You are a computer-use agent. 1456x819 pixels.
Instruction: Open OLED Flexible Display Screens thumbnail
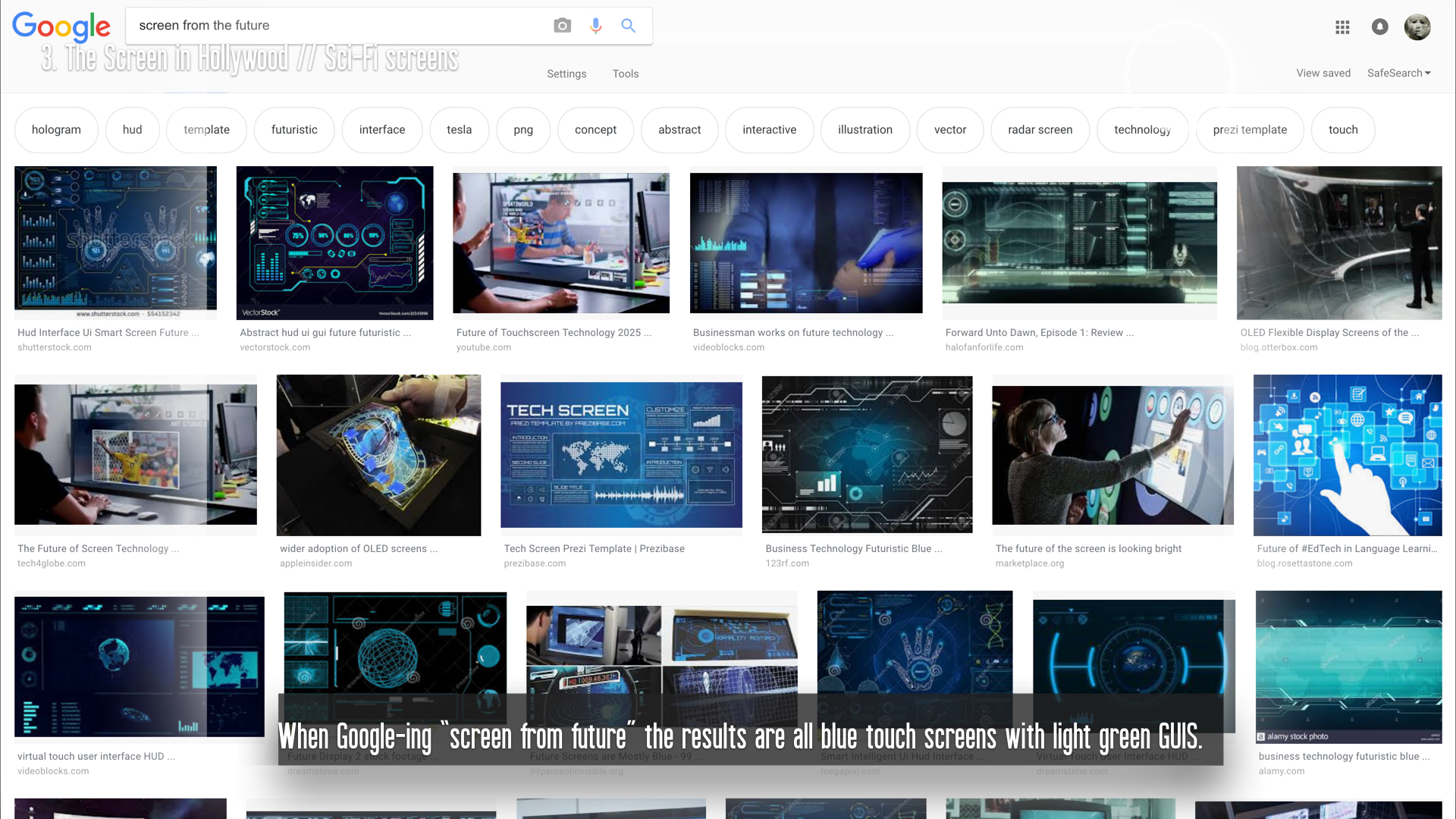click(x=1339, y=243)
